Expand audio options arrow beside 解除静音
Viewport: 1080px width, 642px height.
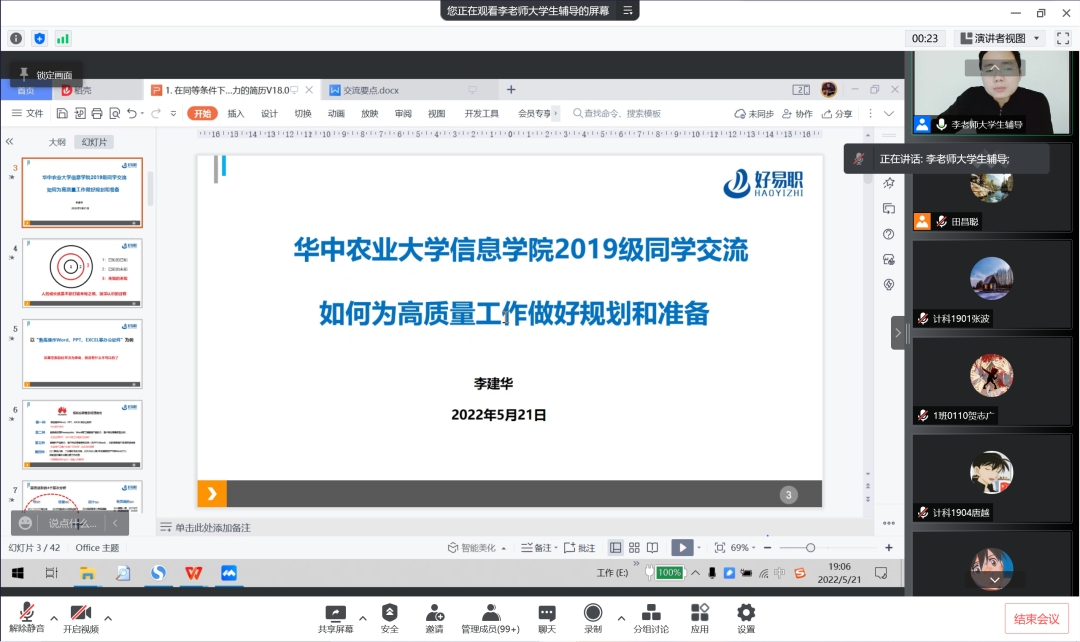[x=54, y=617]
